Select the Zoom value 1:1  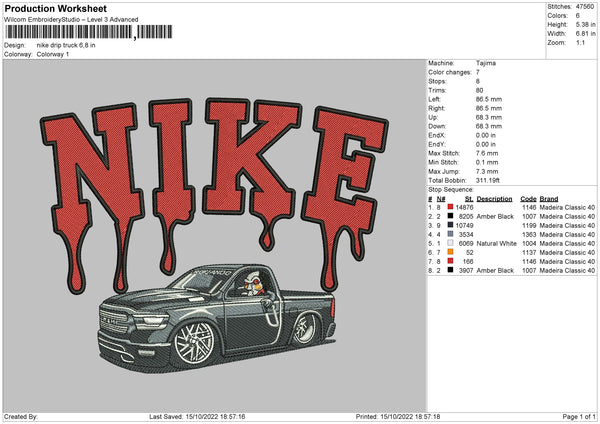pyautogui.click(x=580, y=42)
